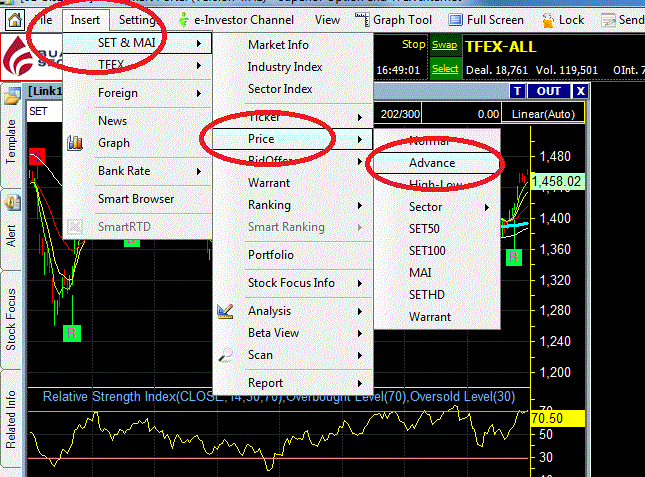This screenshot has height=477, width=645.
Task: Expand the Foreign submenu arrow
Action: tap(199, 93)
